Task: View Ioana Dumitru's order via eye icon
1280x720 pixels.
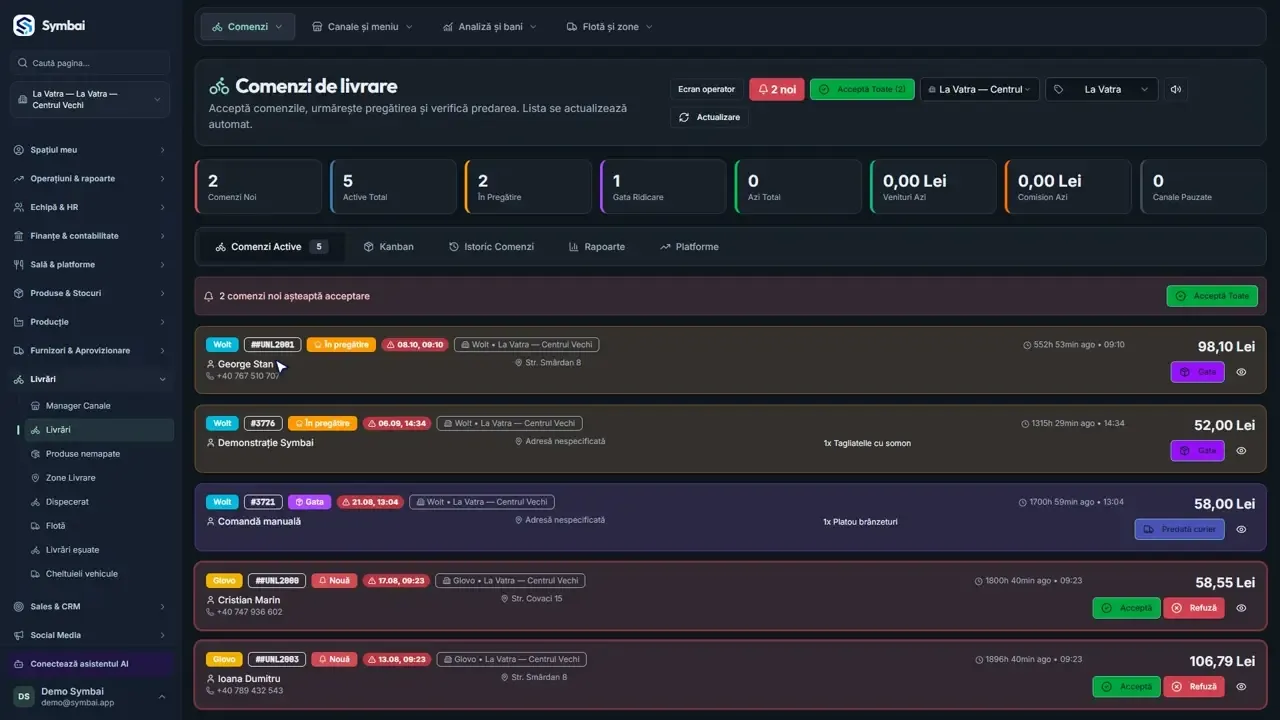Action: tap(1241, 686)
